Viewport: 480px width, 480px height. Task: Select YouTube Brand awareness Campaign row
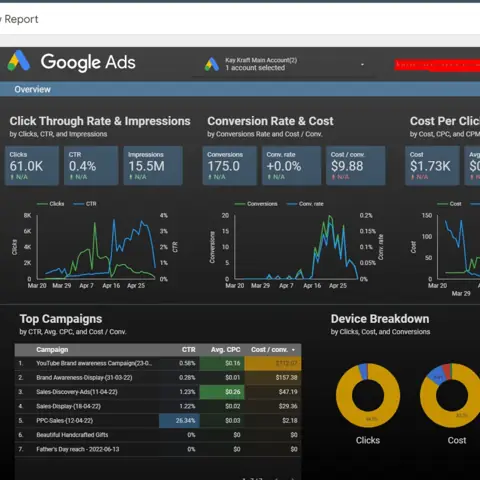(158, 363)
